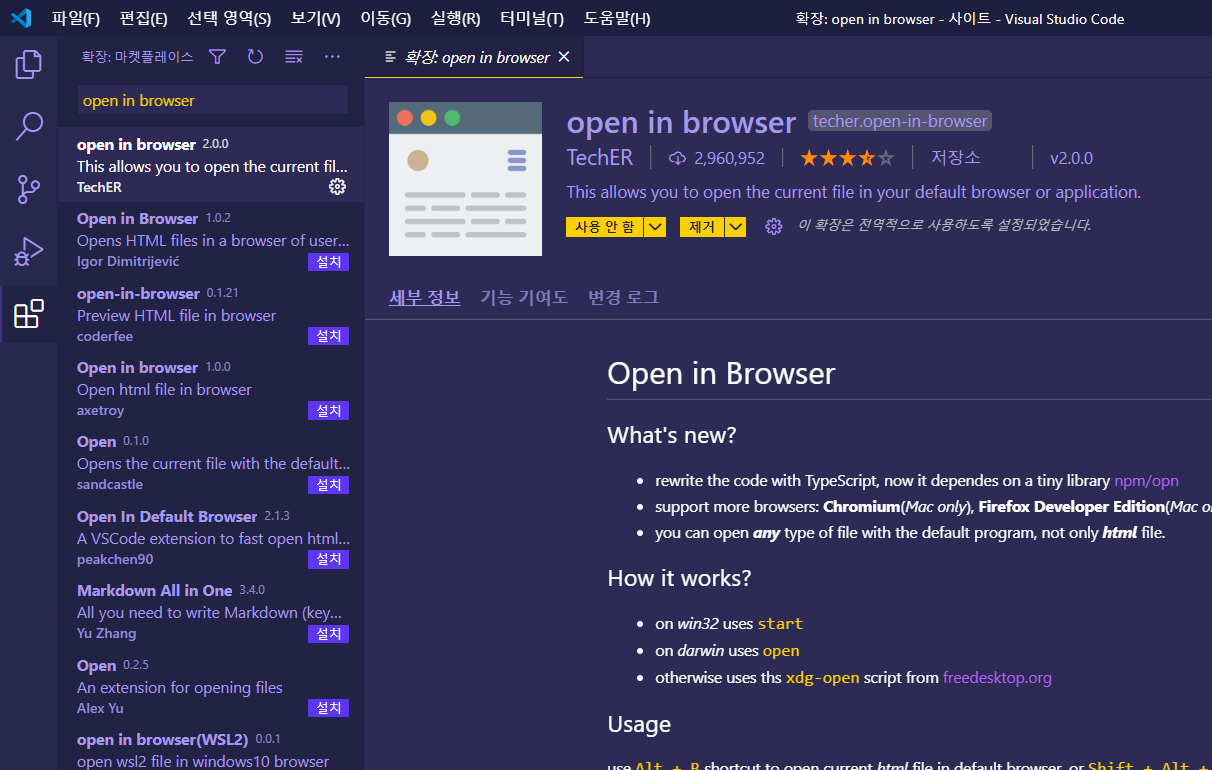
Task: Clear extension search results
Action: (x=294, y=57)
